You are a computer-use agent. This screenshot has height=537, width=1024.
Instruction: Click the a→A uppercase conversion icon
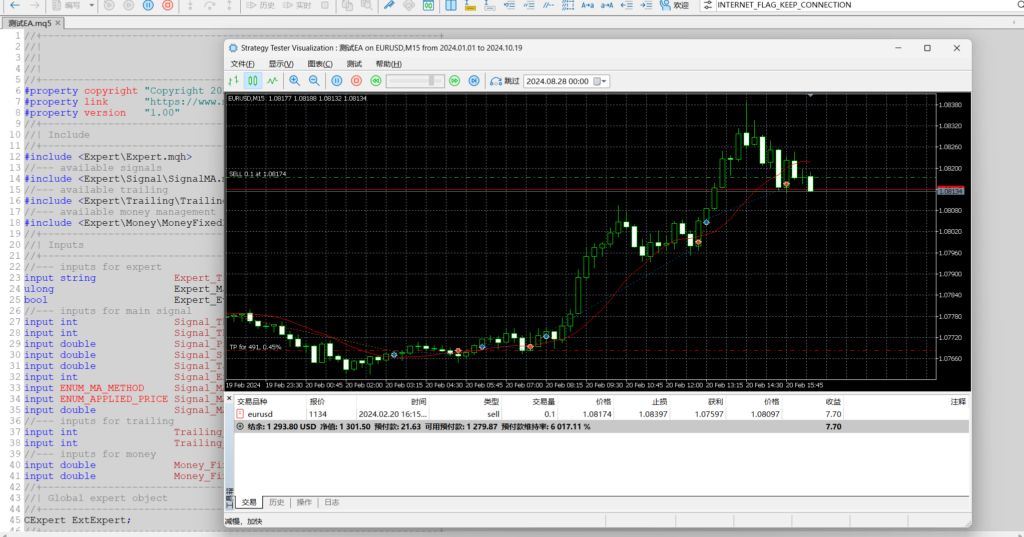click(607, 5)
